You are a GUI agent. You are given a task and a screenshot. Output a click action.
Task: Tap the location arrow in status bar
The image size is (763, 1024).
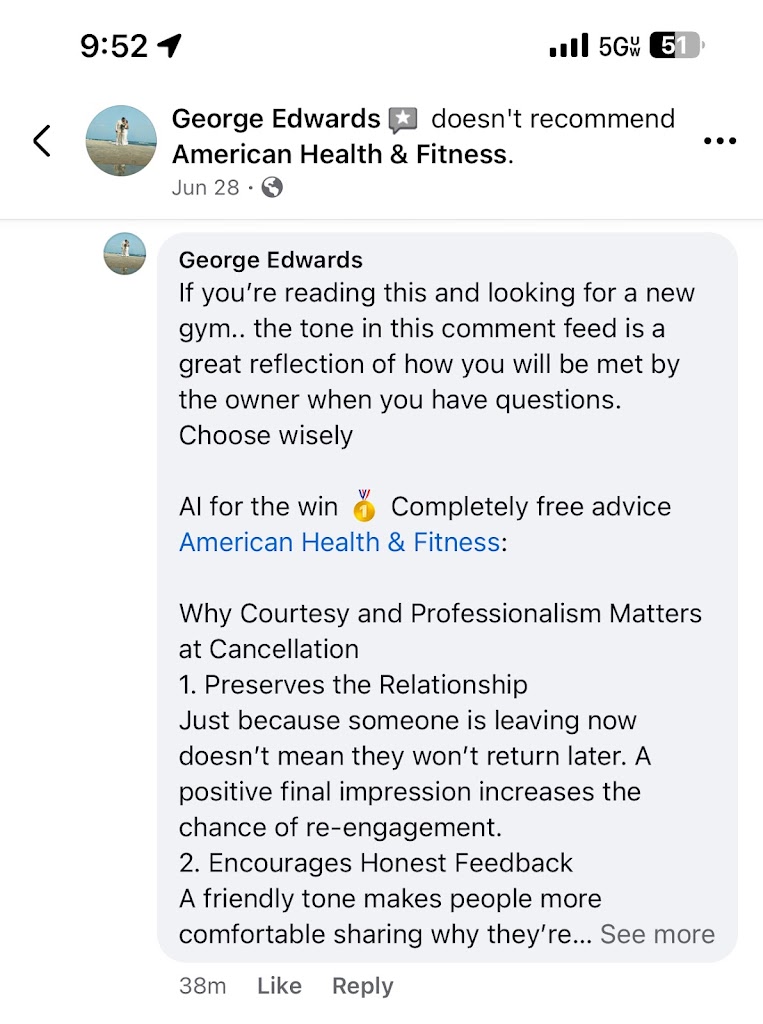(170, 45)
